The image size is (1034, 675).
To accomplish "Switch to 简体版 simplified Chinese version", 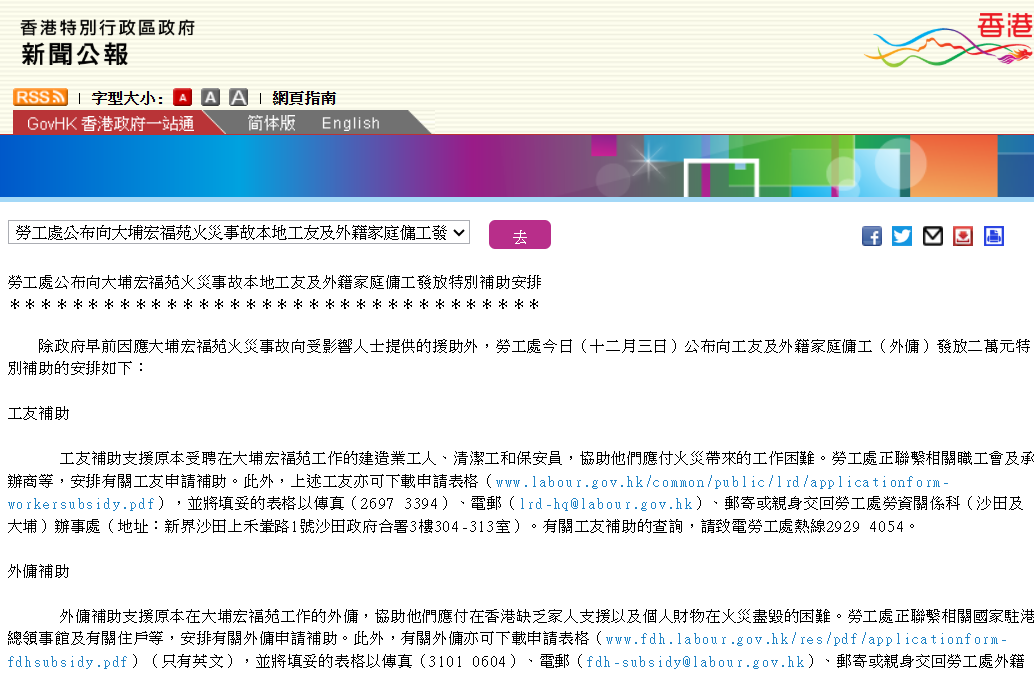I will coord(271,123).
